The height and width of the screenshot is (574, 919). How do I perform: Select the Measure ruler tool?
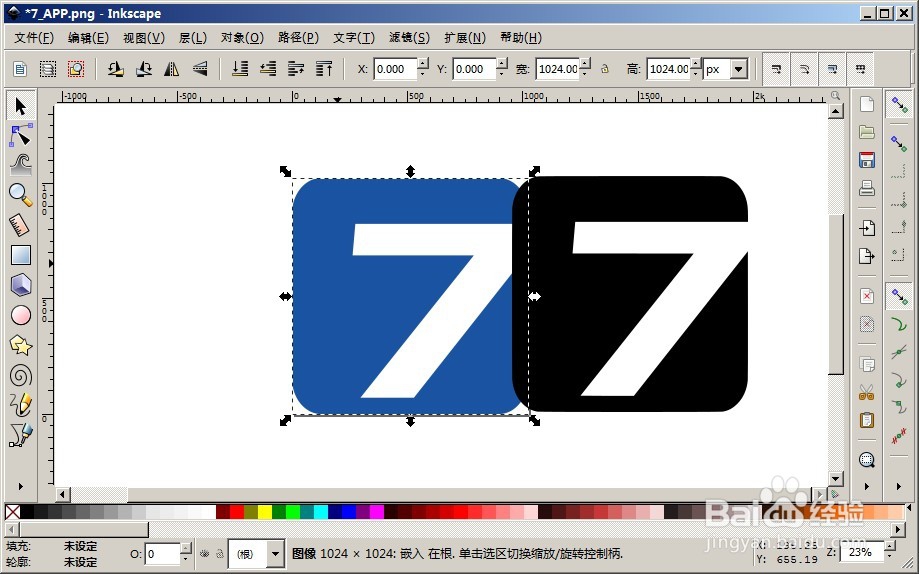click(21, 225)
